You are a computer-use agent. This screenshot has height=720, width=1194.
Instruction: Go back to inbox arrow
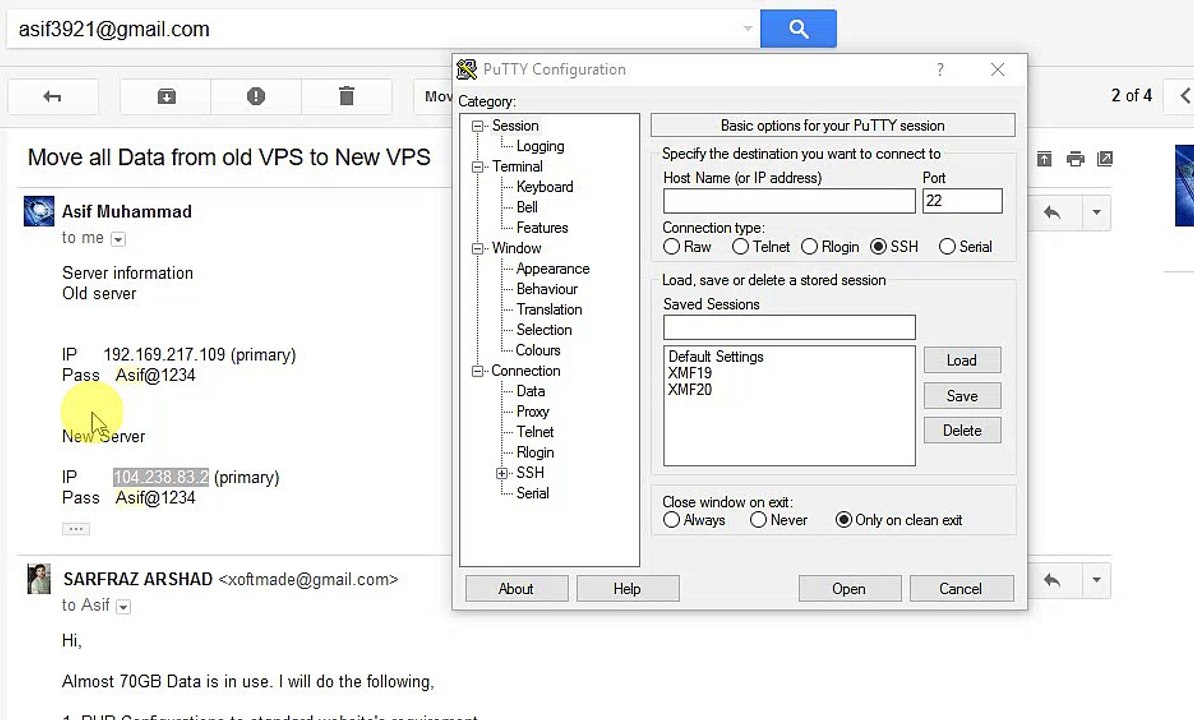point(53,97)
